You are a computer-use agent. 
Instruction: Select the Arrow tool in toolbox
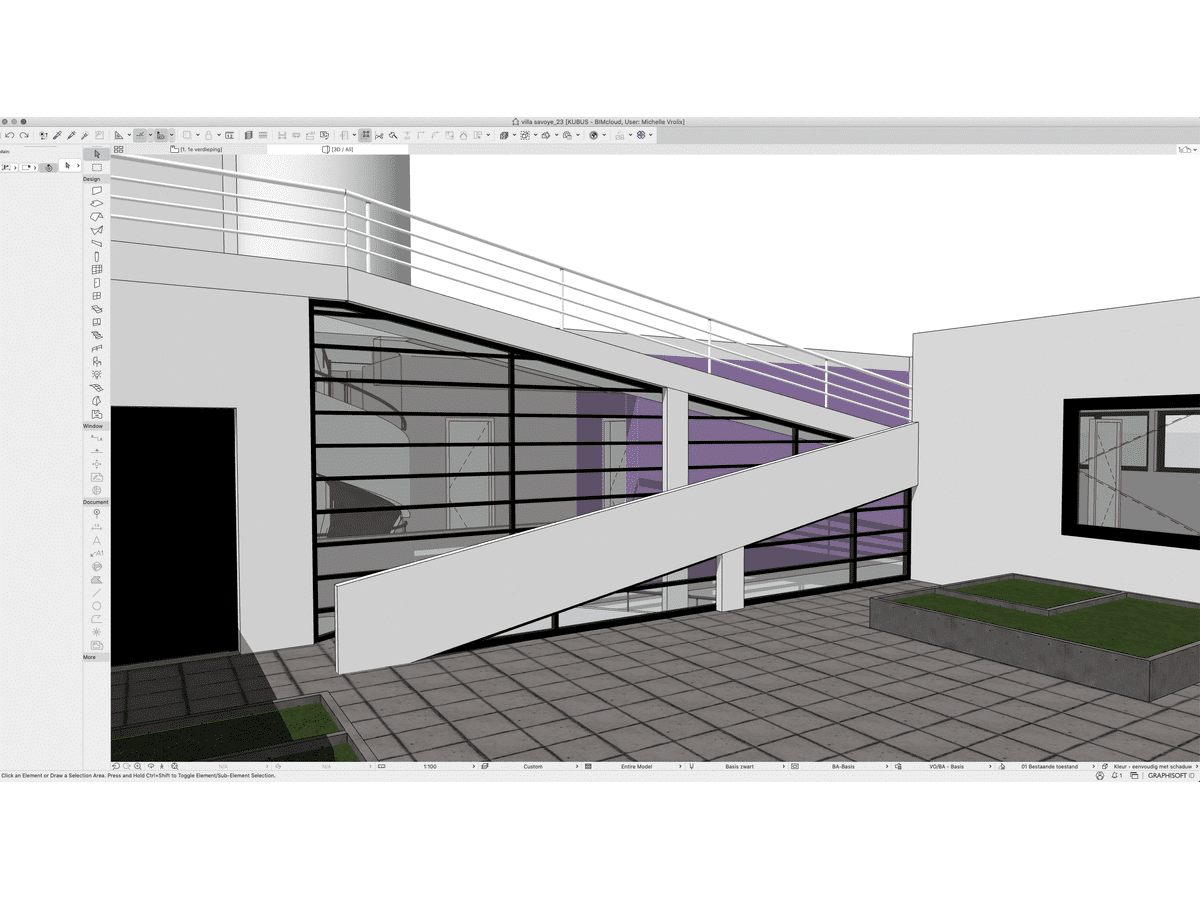[x=96, y=153]
